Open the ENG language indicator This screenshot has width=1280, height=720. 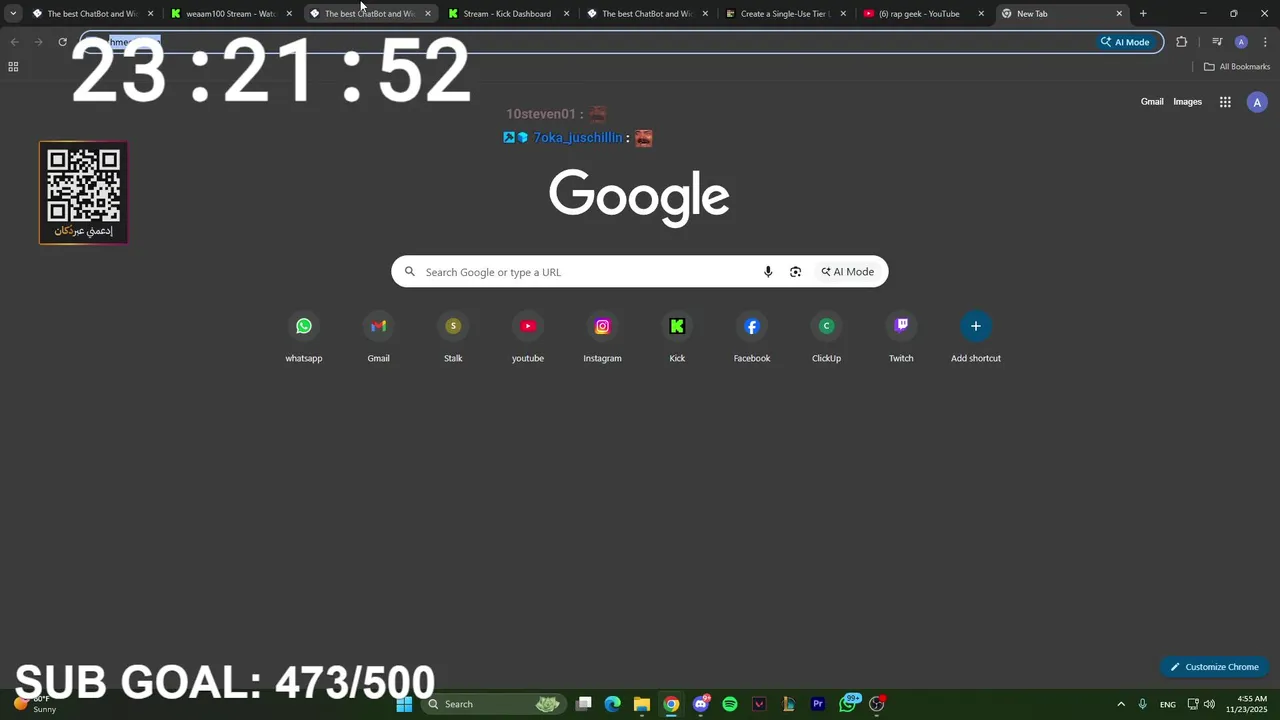[1168, 704]
